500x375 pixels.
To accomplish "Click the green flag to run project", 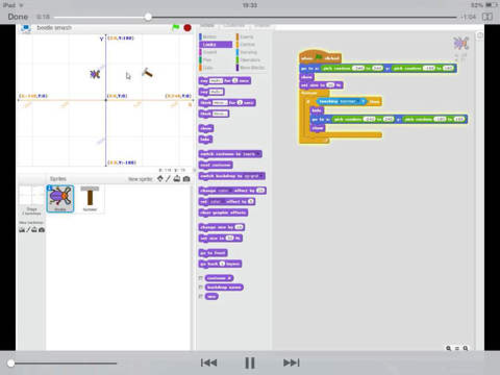I will 175,28.
